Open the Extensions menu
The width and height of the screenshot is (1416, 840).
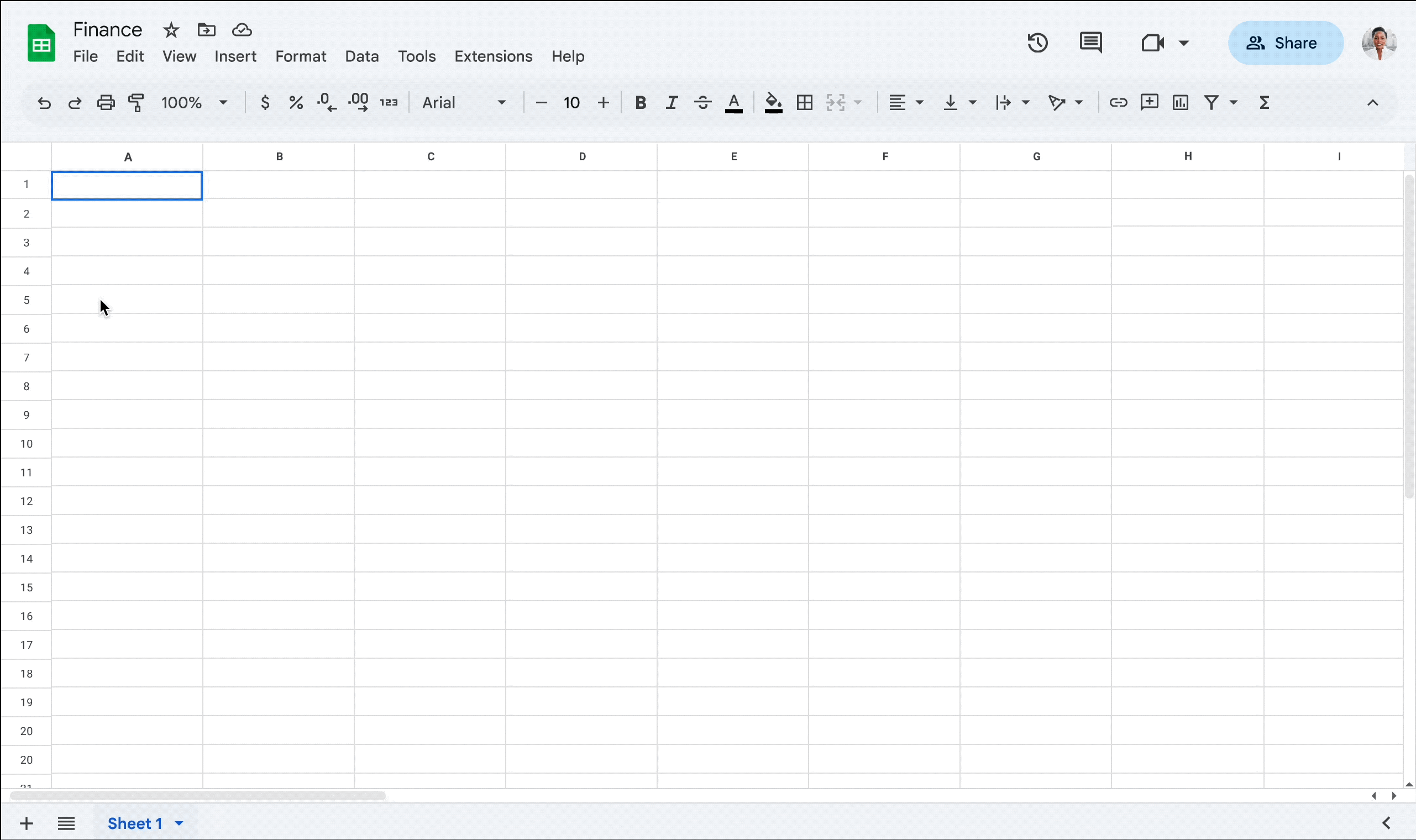[493, 56]
